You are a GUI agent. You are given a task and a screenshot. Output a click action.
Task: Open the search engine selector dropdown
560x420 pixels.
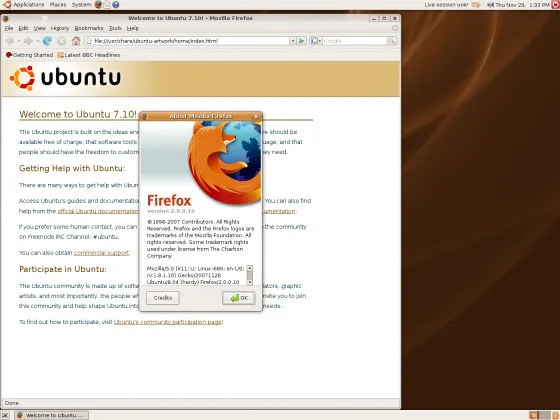(x=316, y=41)
